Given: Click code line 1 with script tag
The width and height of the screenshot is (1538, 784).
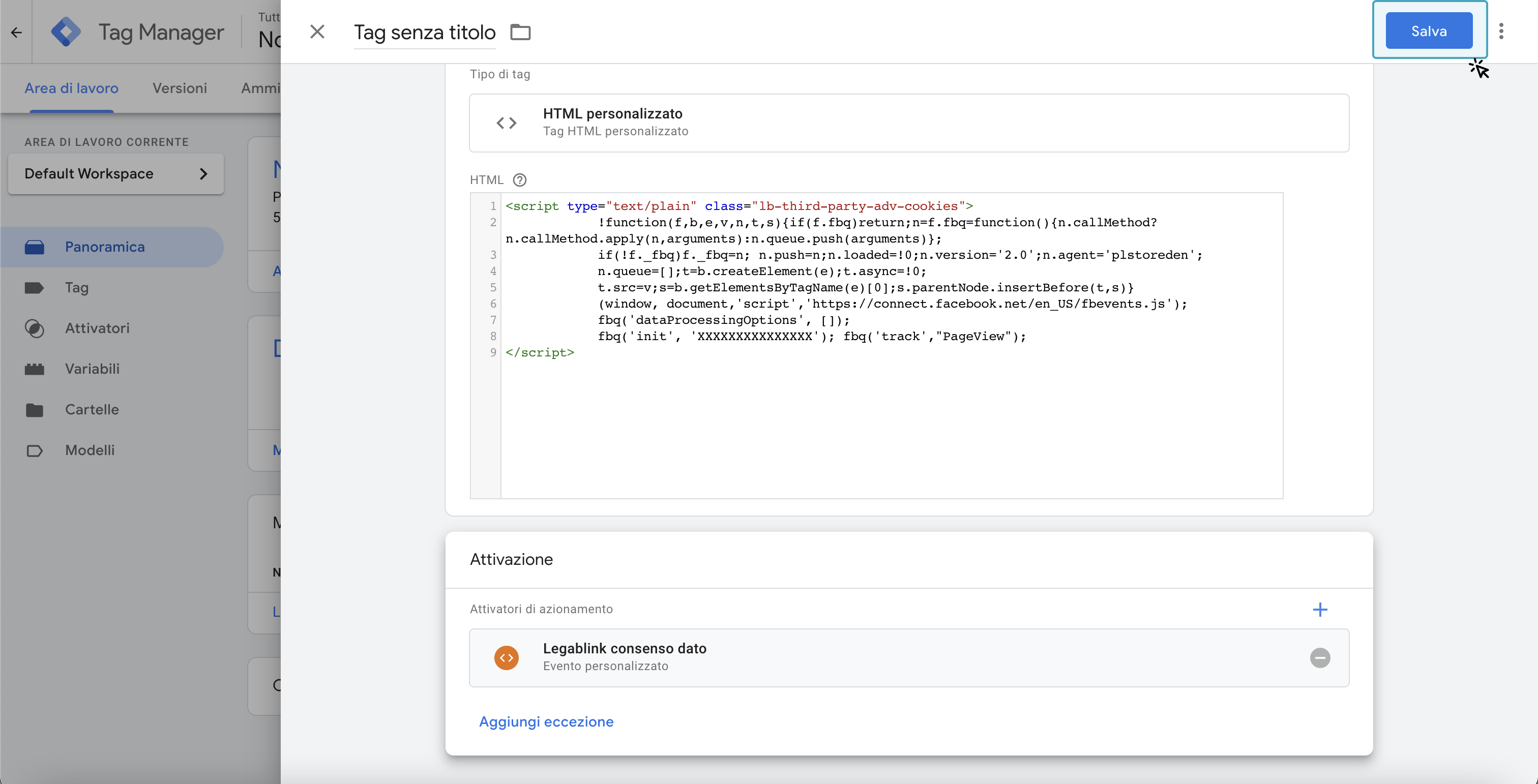Looking at the screenshot, I should coord(739,206).
